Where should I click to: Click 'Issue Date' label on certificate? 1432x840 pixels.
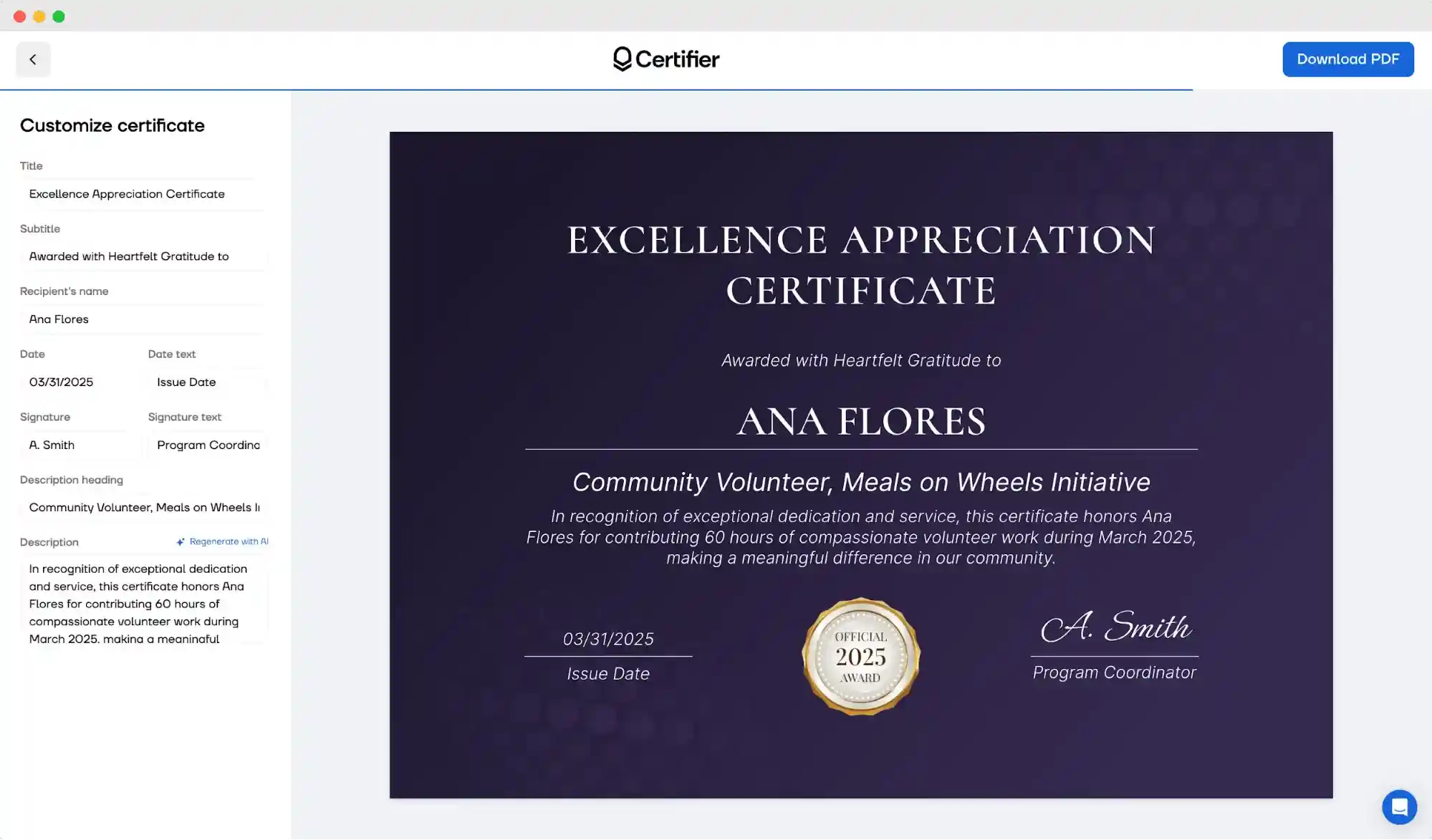[608, 674]
